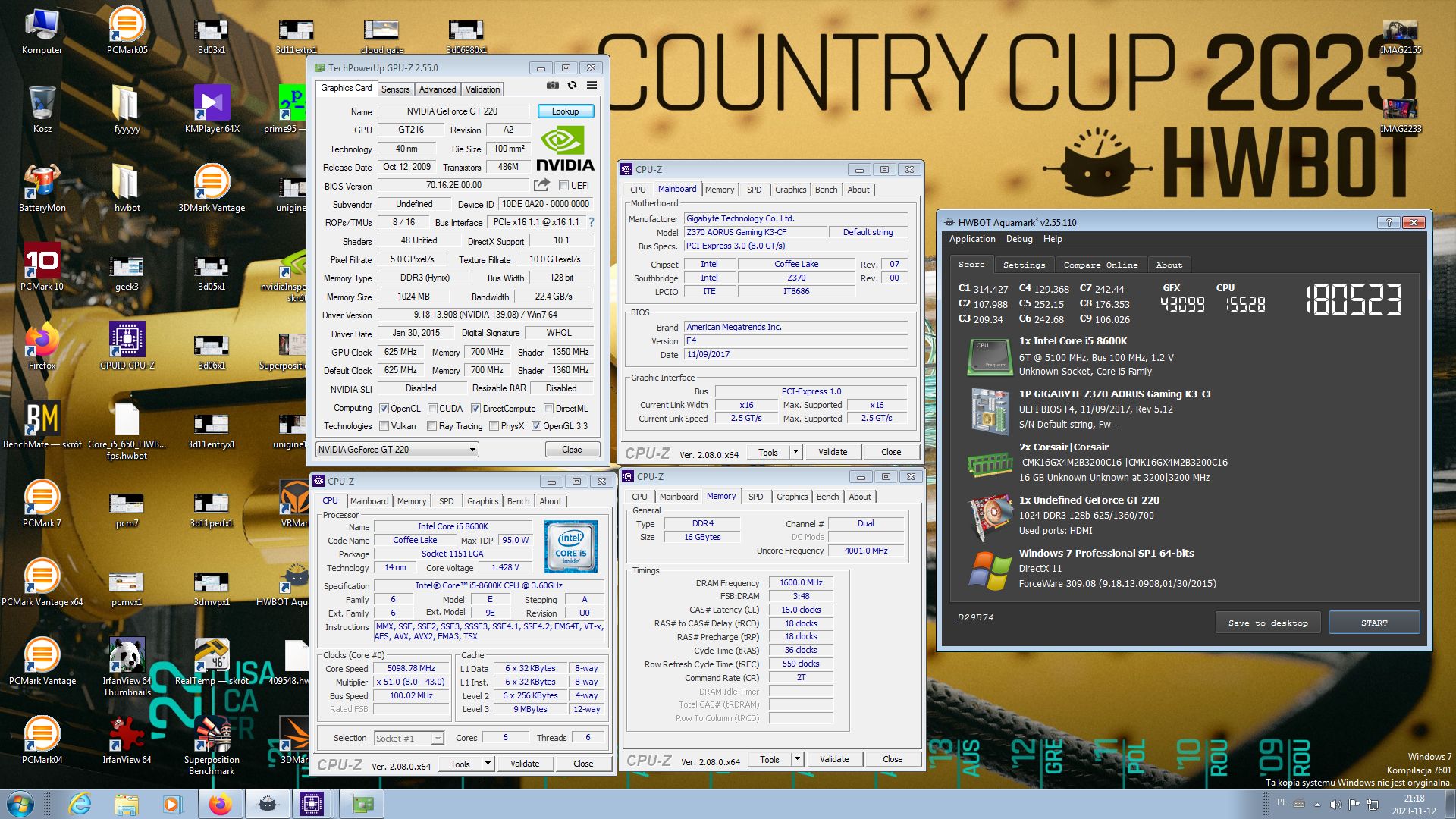Click Save to desktop in Aquamark

point(1268,623)
